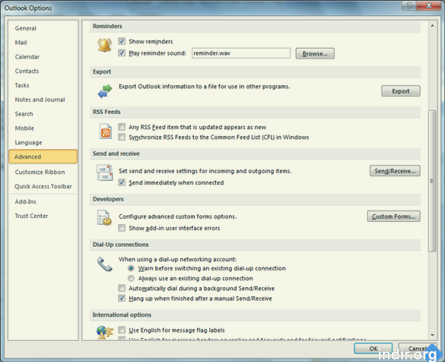Screen dimensions: 445x362
Task: Select the Advanced category
Action: click(43, 157)
